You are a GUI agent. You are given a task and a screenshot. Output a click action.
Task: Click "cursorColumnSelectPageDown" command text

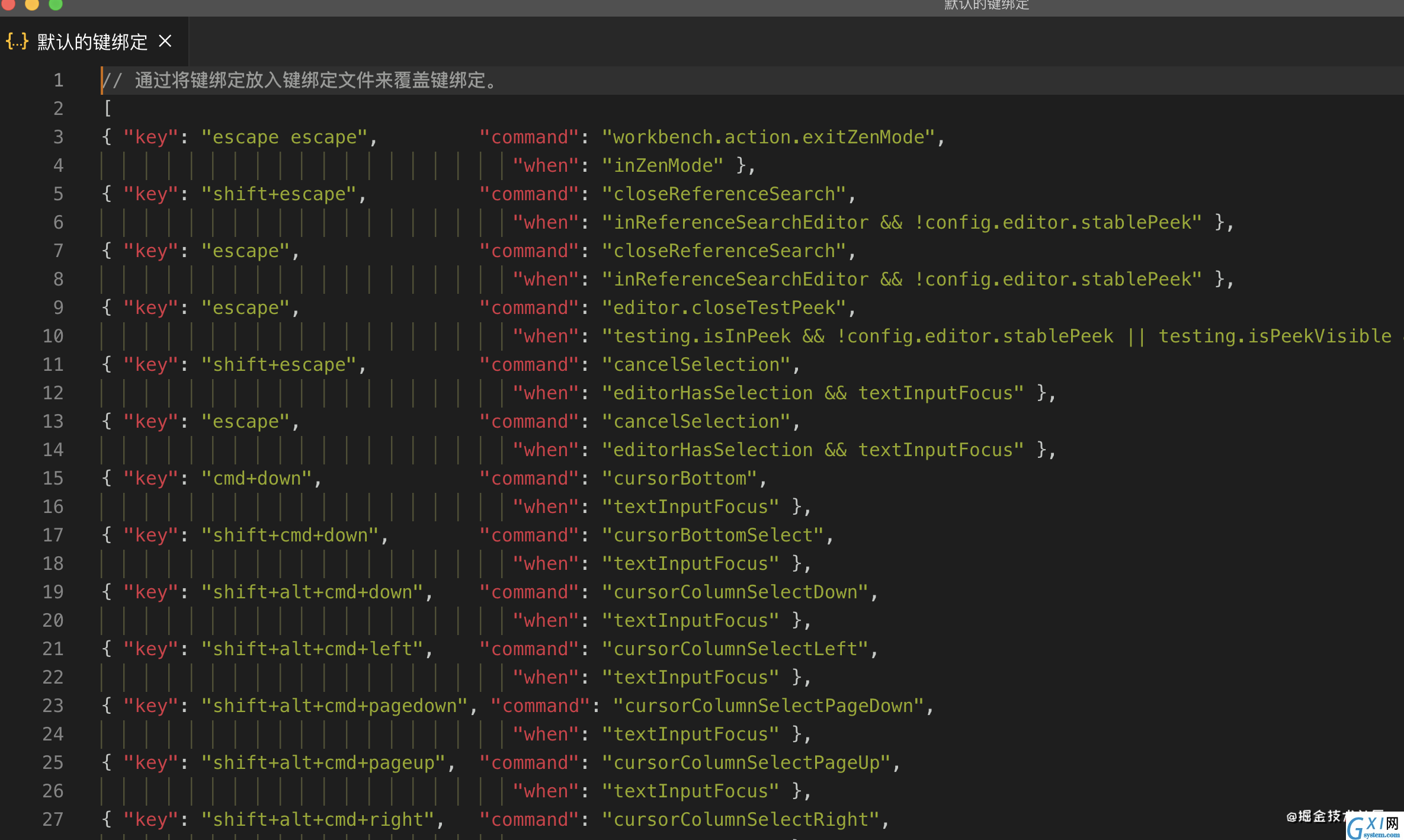pos(768,706)
